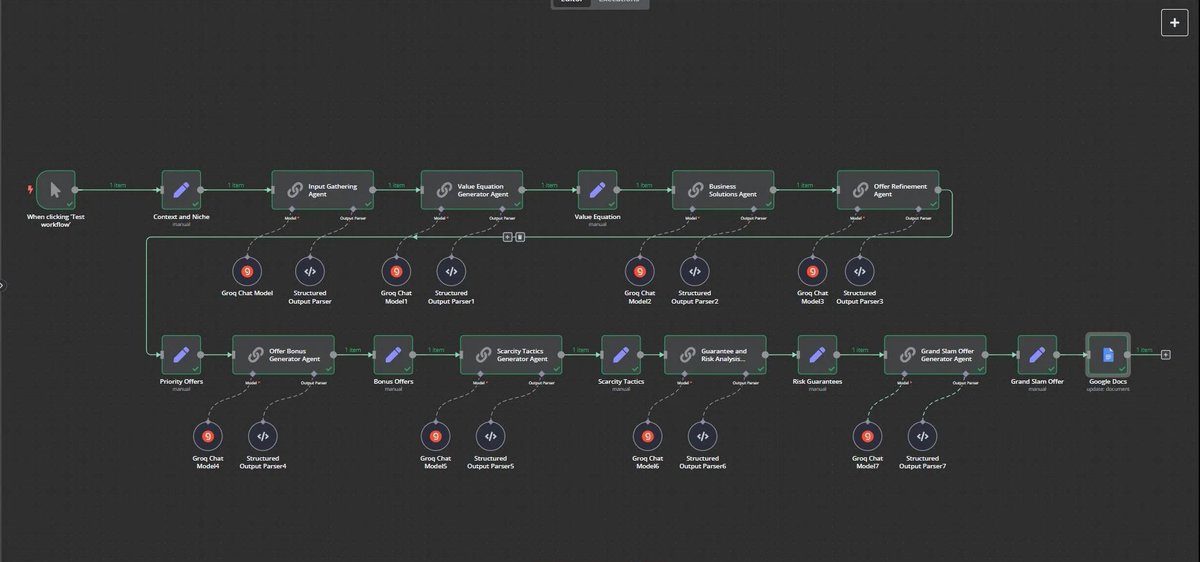Open the Grand Slam Offer Generator Agent node
Image resolution: width=1200 pixels, height=562 pixels.
[936, 354]
